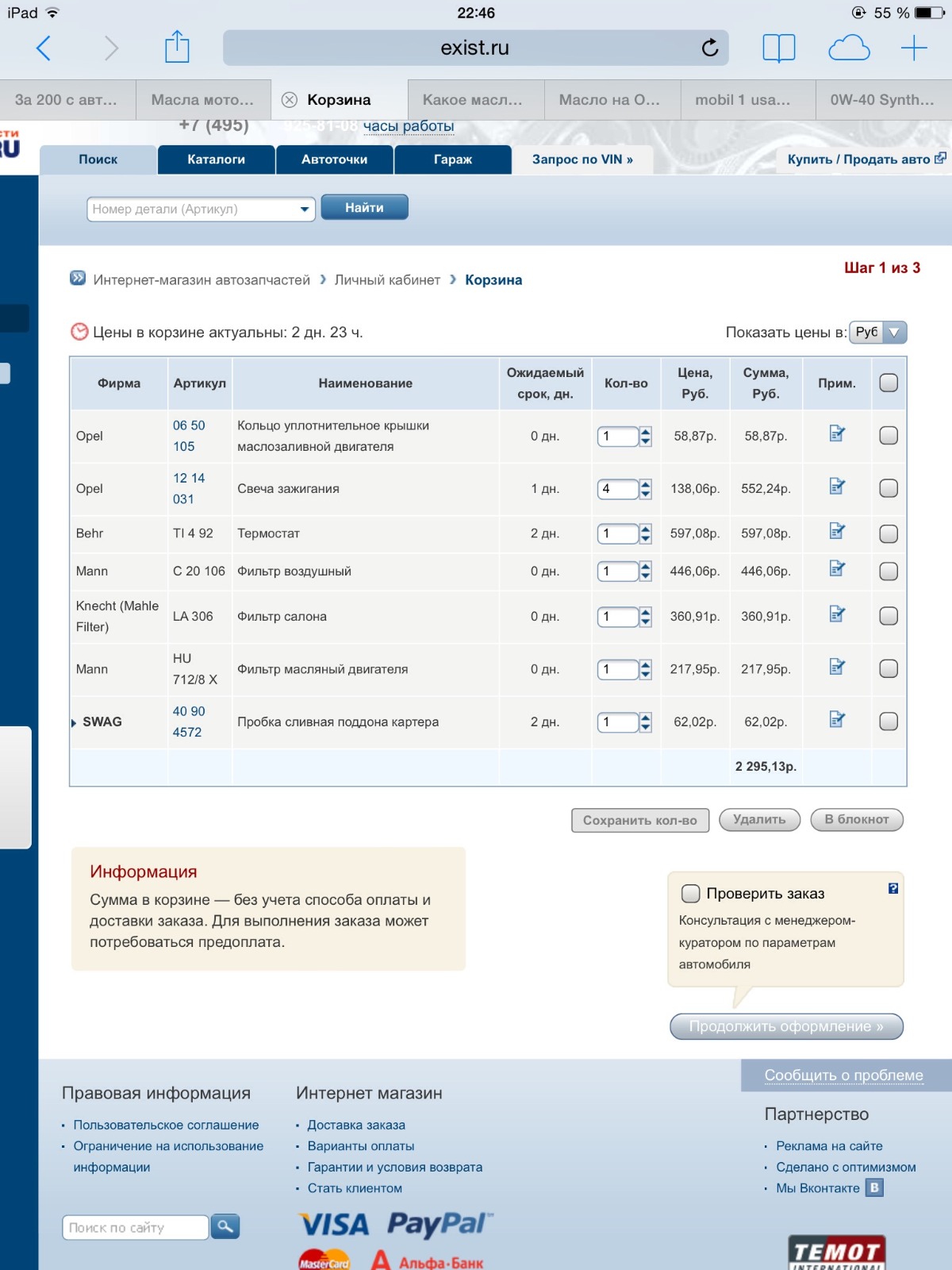The height and width of the screenshot is (1270, 952).
Task: Open the Автоточки tab
Action: 334,160
